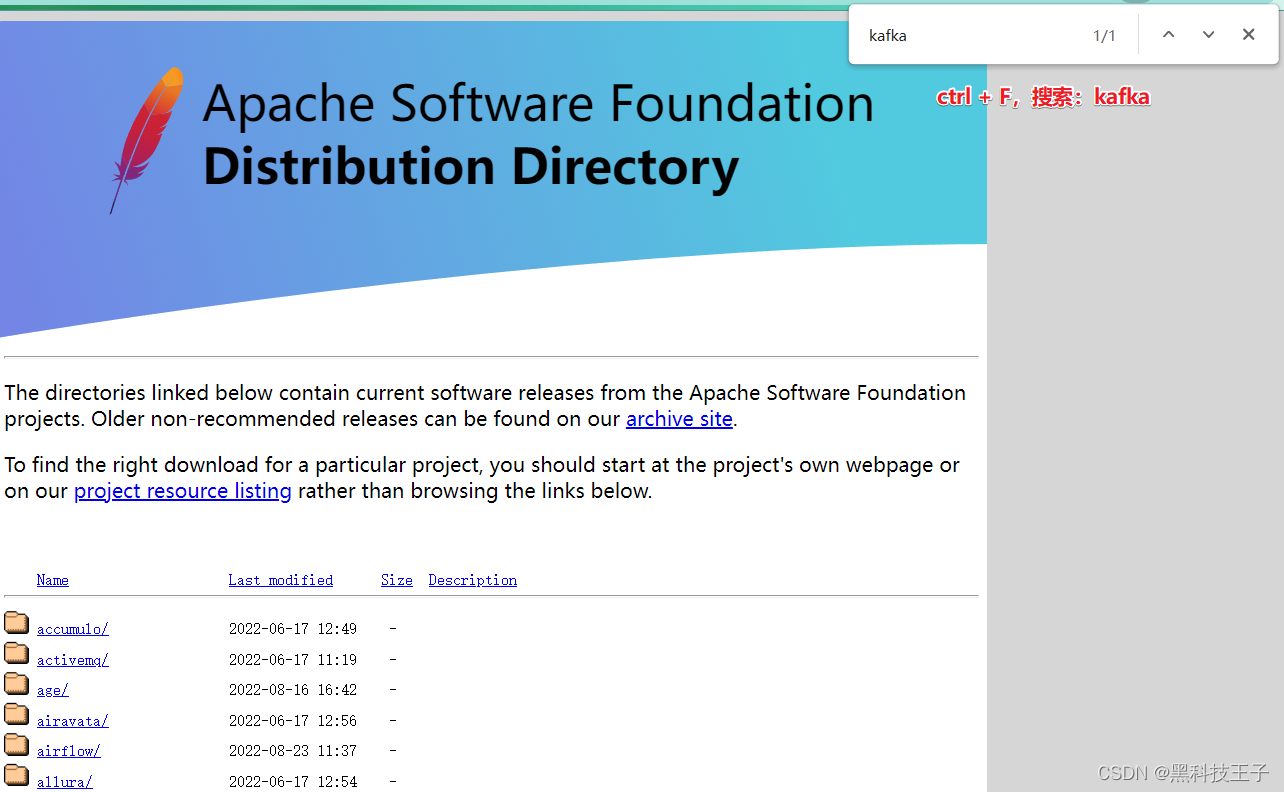Click the Apache feather logo

point(147,140)
